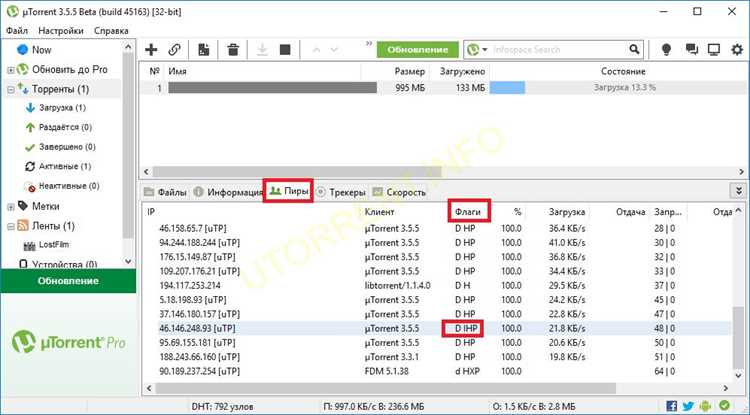The height and width of the screenshot is (415, 750).
Task: Select Обновить до Pro in sidebar
Action: tap(69, 69)
